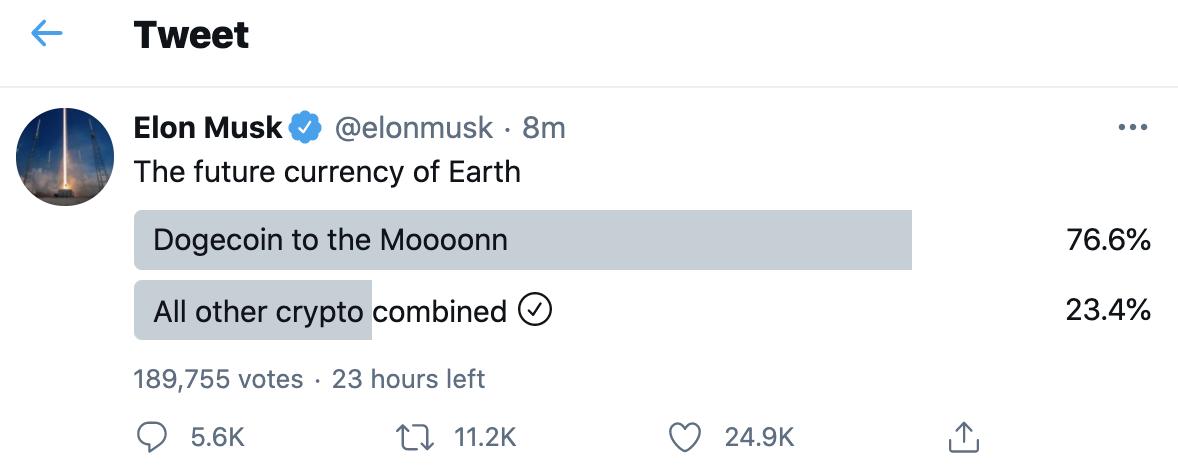The image size is (1178, 472).
Task: Click the 'Tweet' page header title
Action: pos(191,36)
